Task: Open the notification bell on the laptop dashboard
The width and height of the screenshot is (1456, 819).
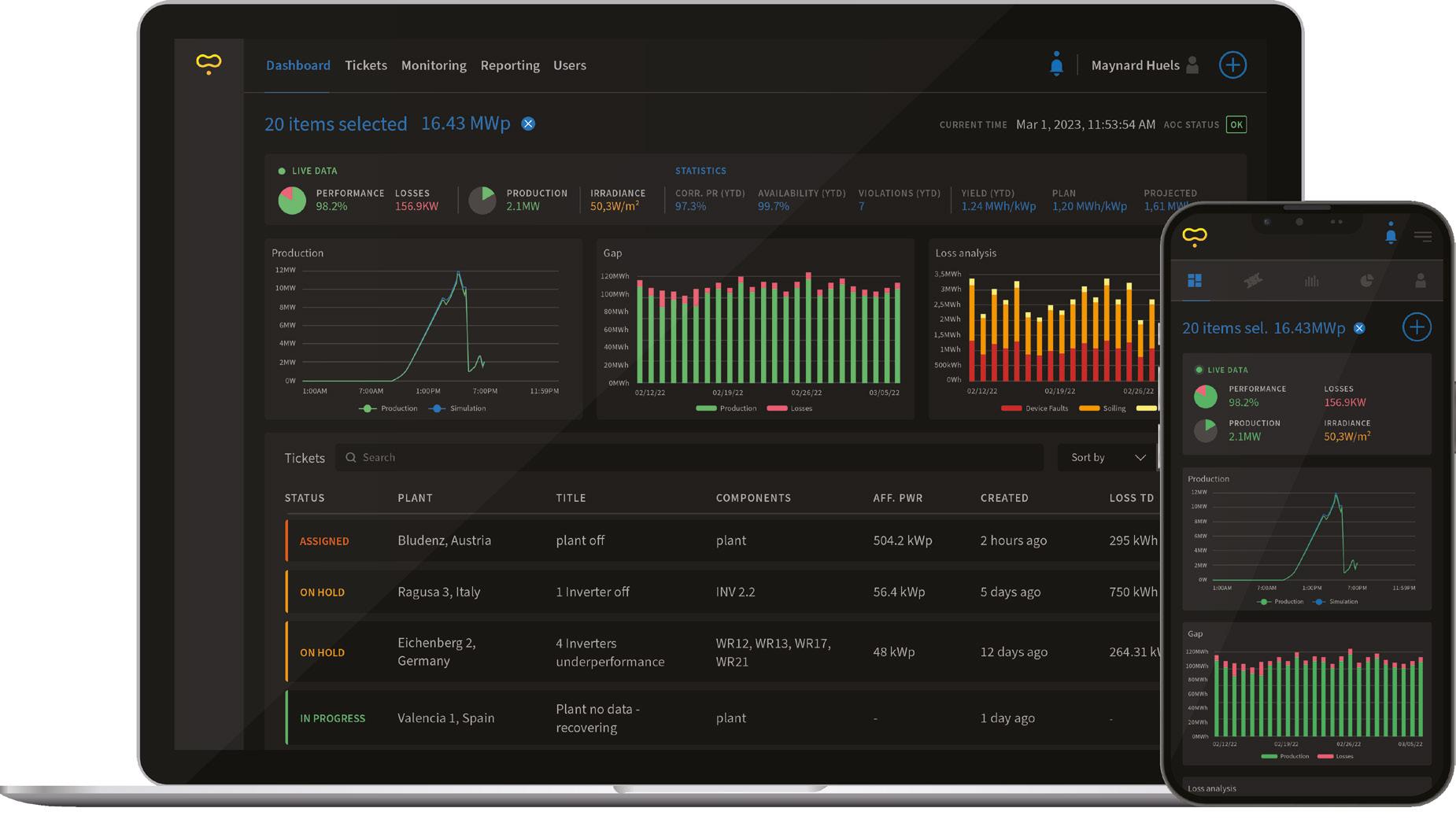Action: (1056, 65)
